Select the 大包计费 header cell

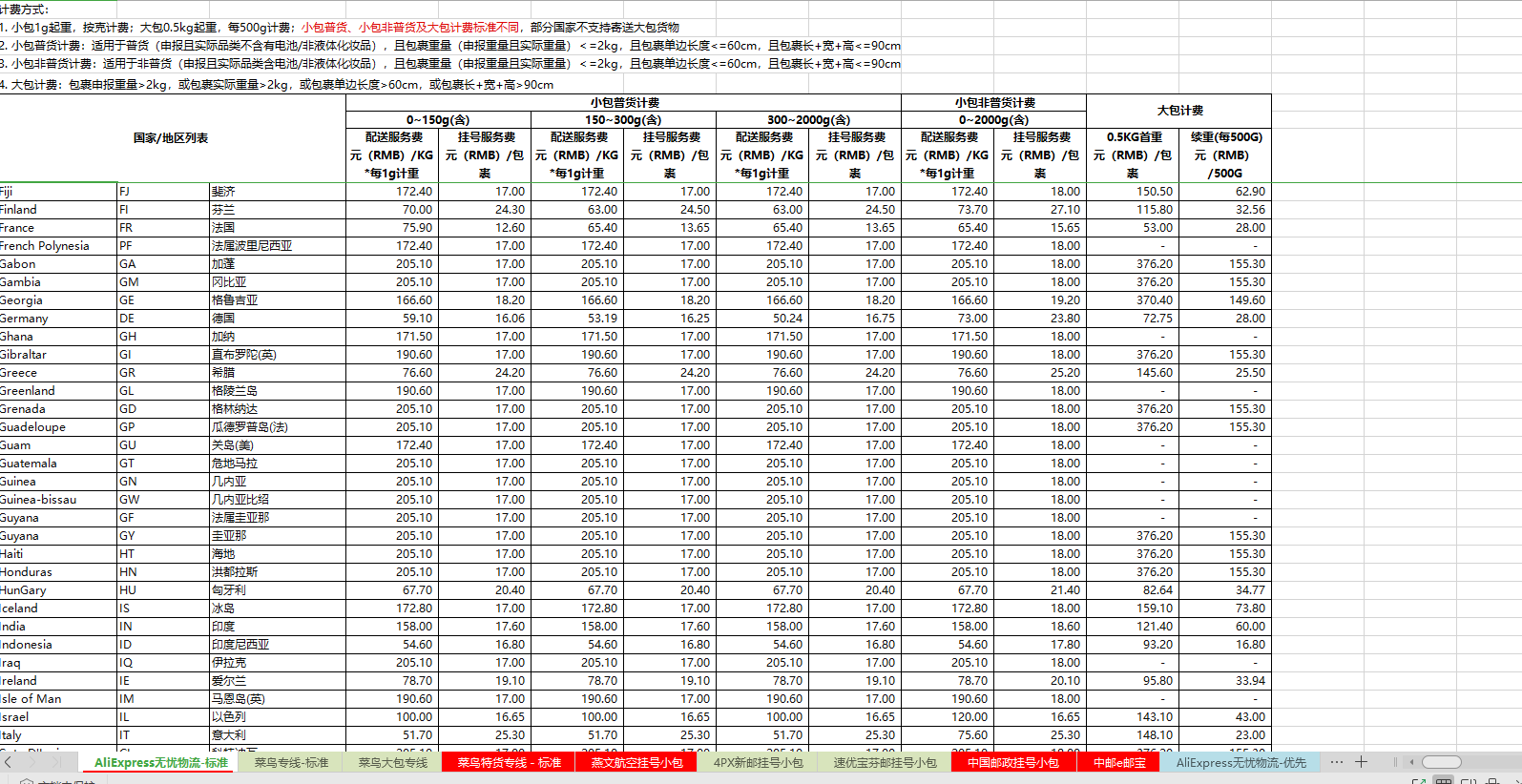1179,111
